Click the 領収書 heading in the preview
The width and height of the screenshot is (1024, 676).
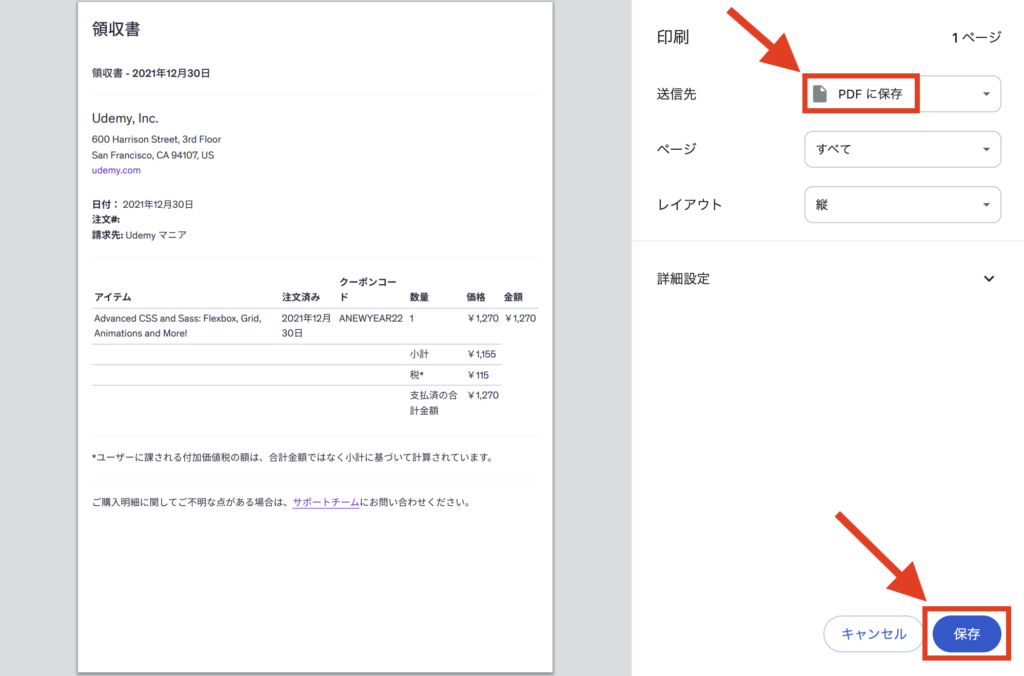pos(116,30)
